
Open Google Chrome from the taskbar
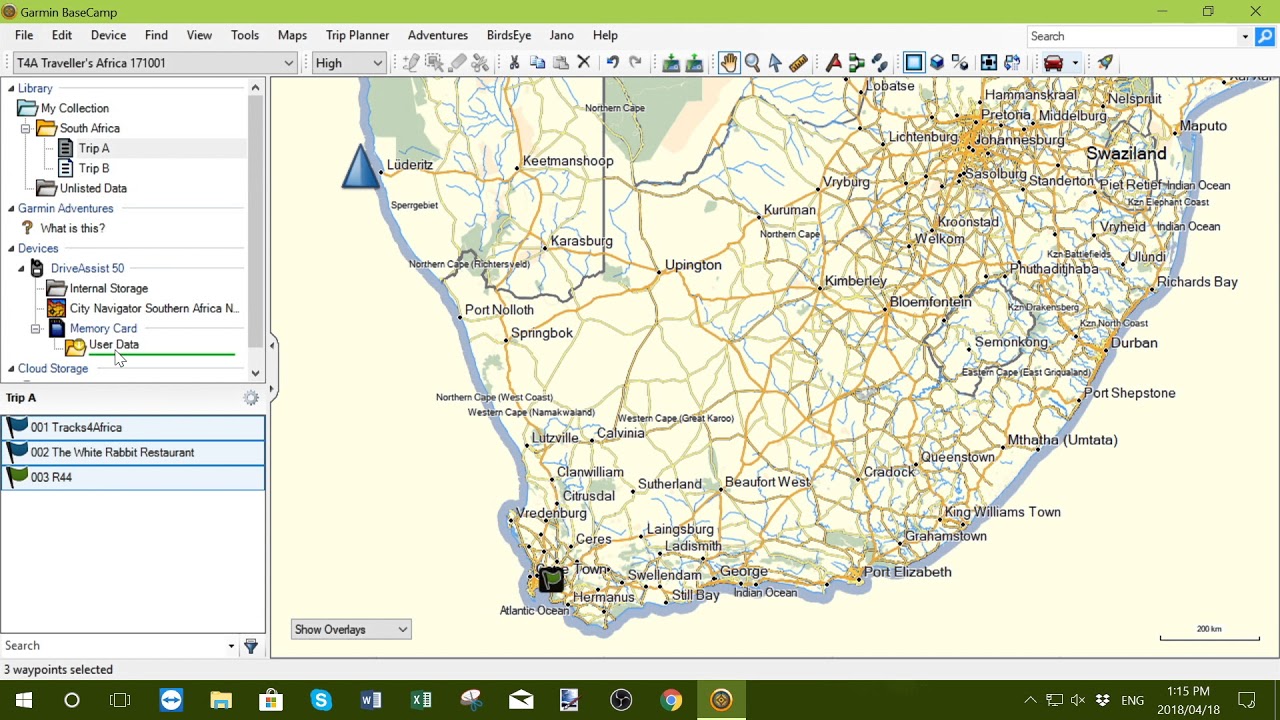coord(671,700)
